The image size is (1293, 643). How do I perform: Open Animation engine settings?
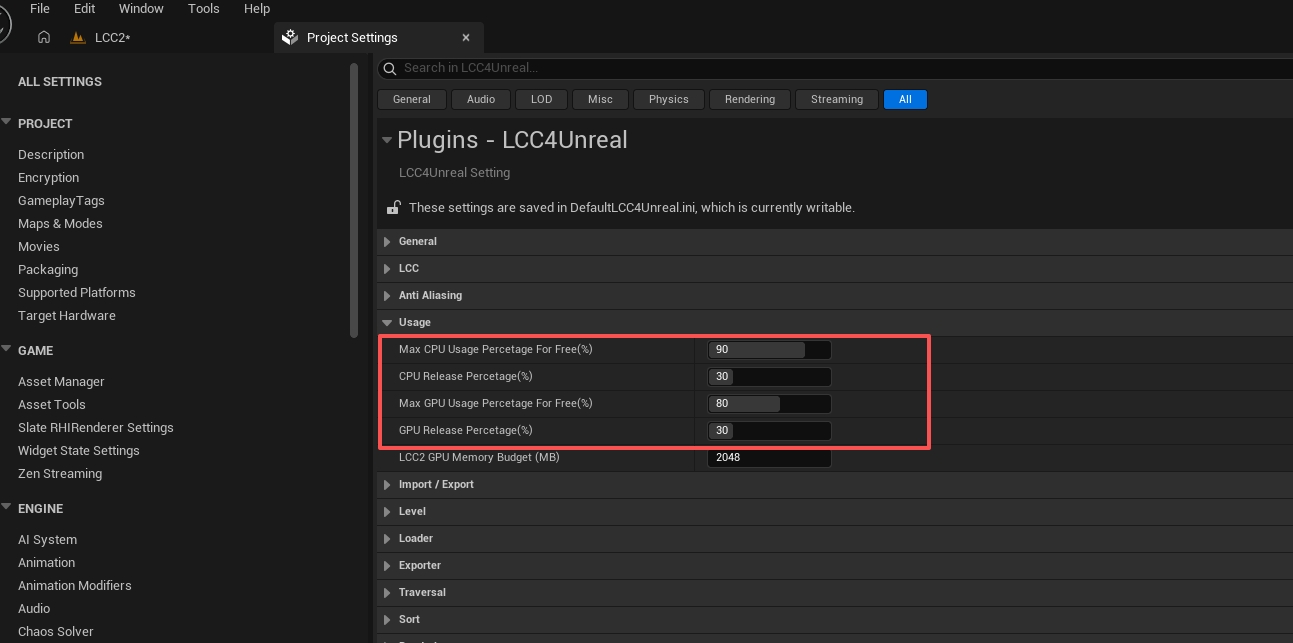pyautogui.click(x=46, y=562)
